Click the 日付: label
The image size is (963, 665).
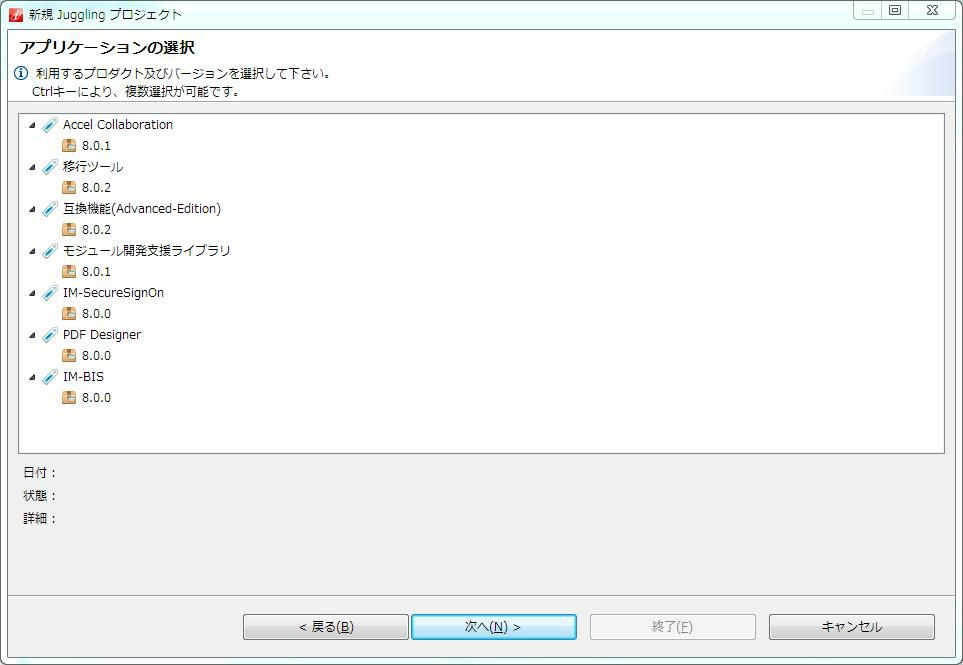[40, 472]
